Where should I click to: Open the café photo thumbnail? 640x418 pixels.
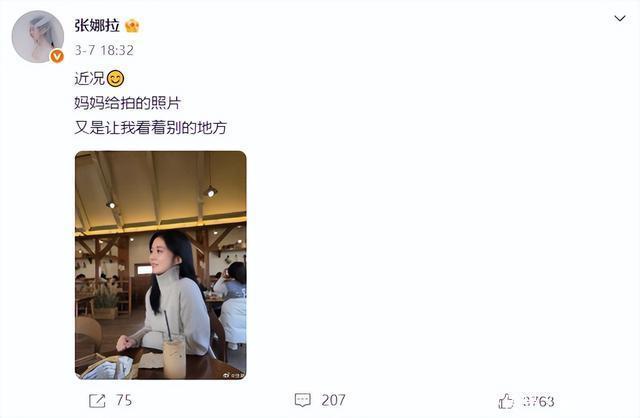(161, 265)
